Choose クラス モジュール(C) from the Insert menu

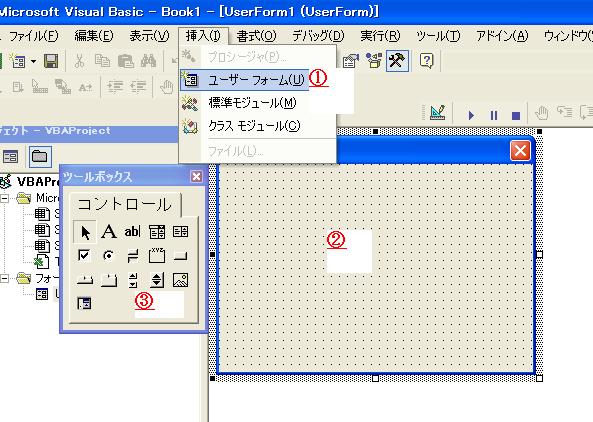258,126
